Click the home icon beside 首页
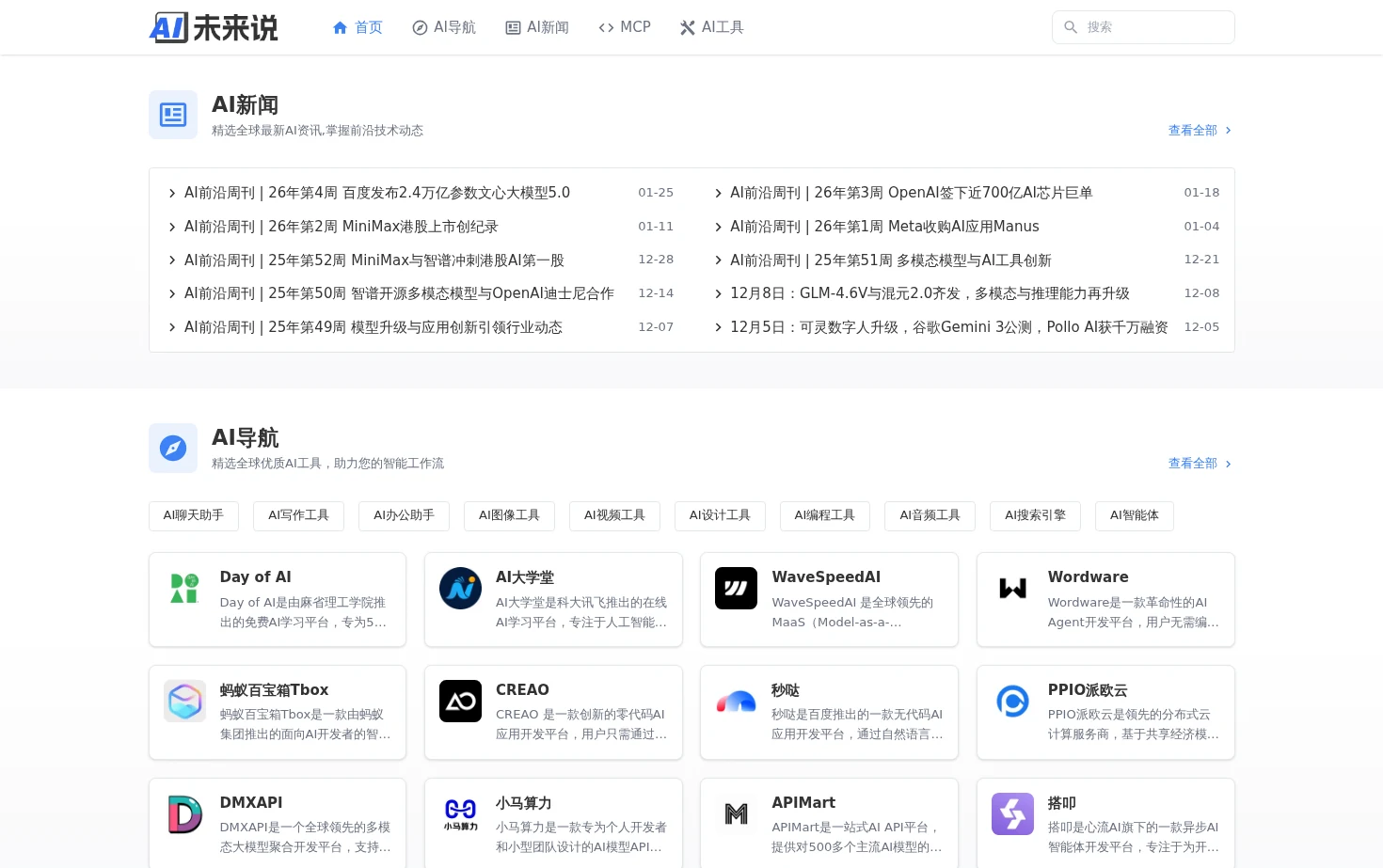1383x868 pixels. (341, 28)
